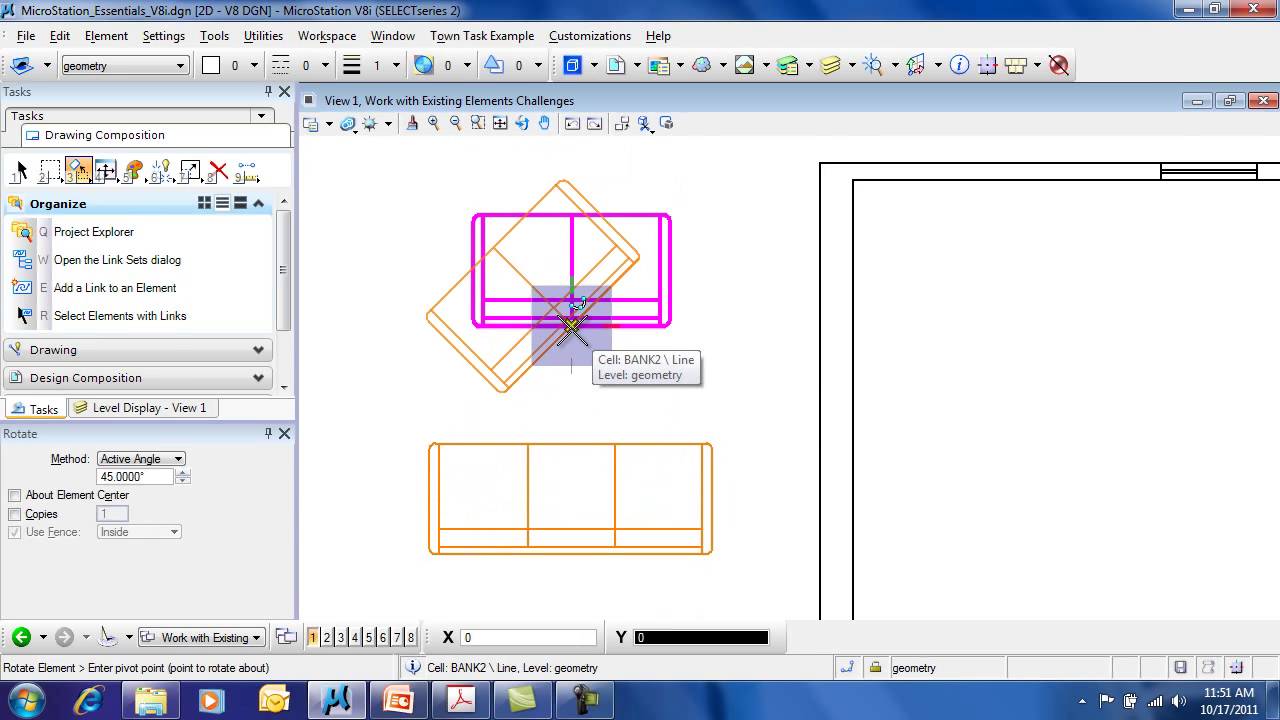Open the Measure tool numbered 9
Screen dimensions: 1280x720
(x=246, y=171)
